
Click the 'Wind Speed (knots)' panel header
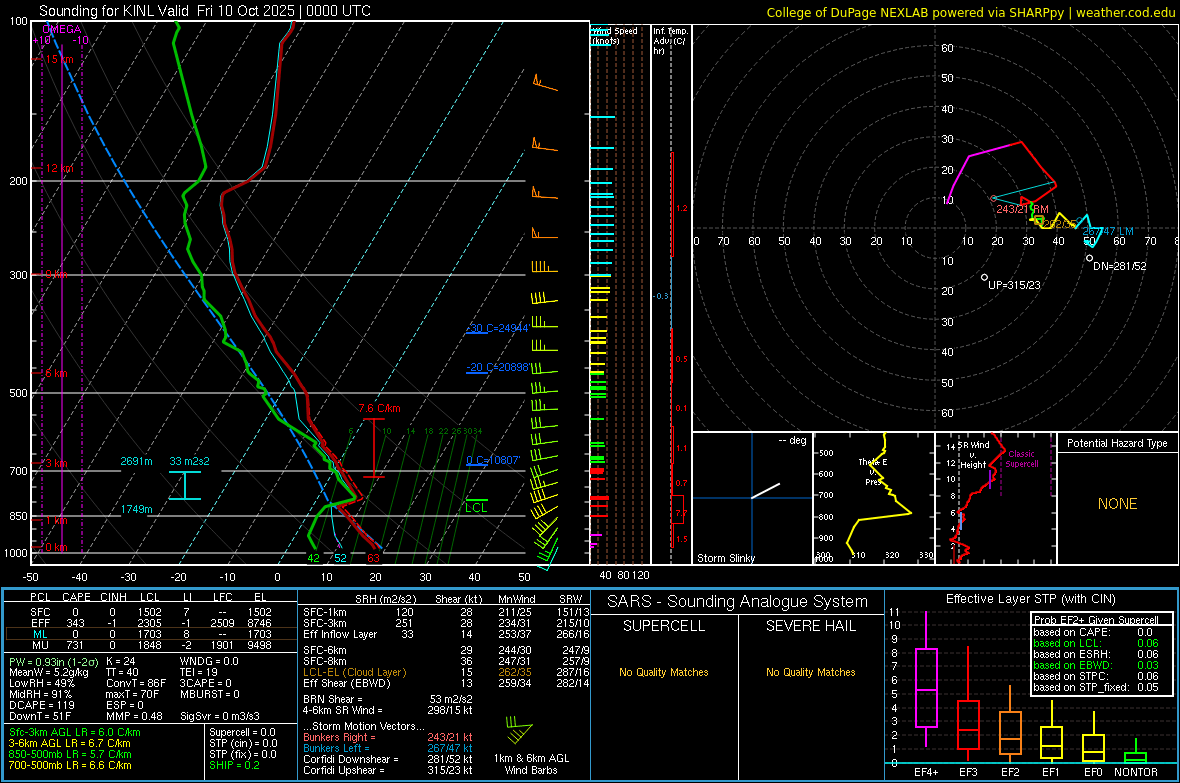(615, 35)
